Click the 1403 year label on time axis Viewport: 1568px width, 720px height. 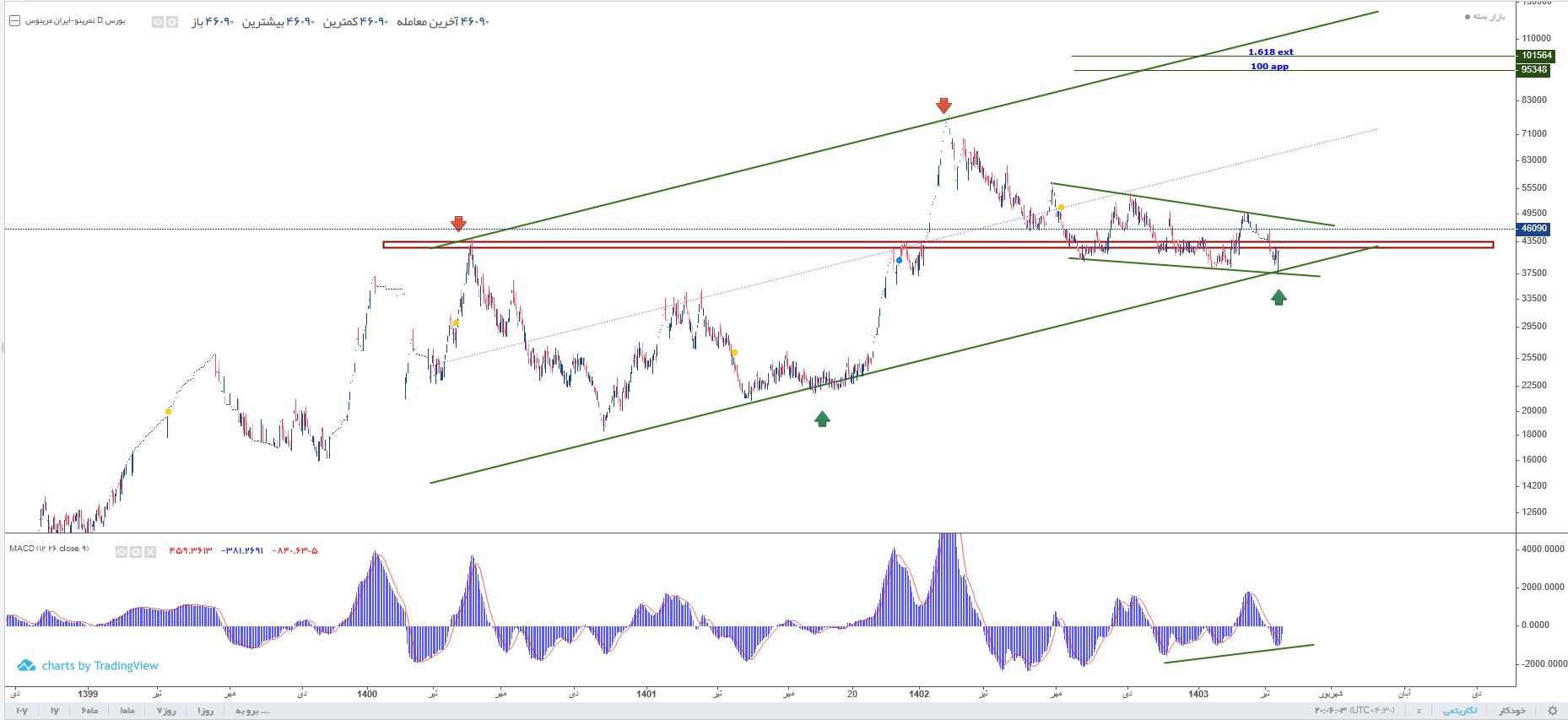click(x=1198, y=694)
